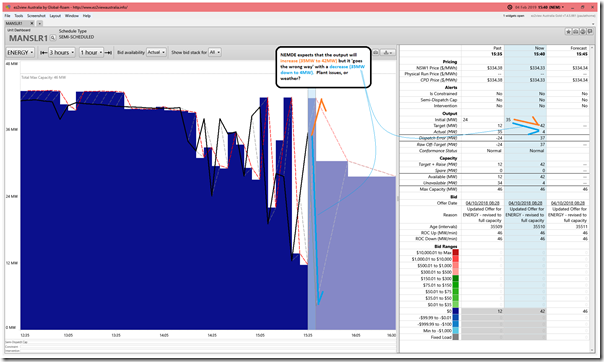The width and height of the screenshot is (604, 362).
Task: Click the $50.01 to $75 green swatch
Action: (x=456, y=292)
